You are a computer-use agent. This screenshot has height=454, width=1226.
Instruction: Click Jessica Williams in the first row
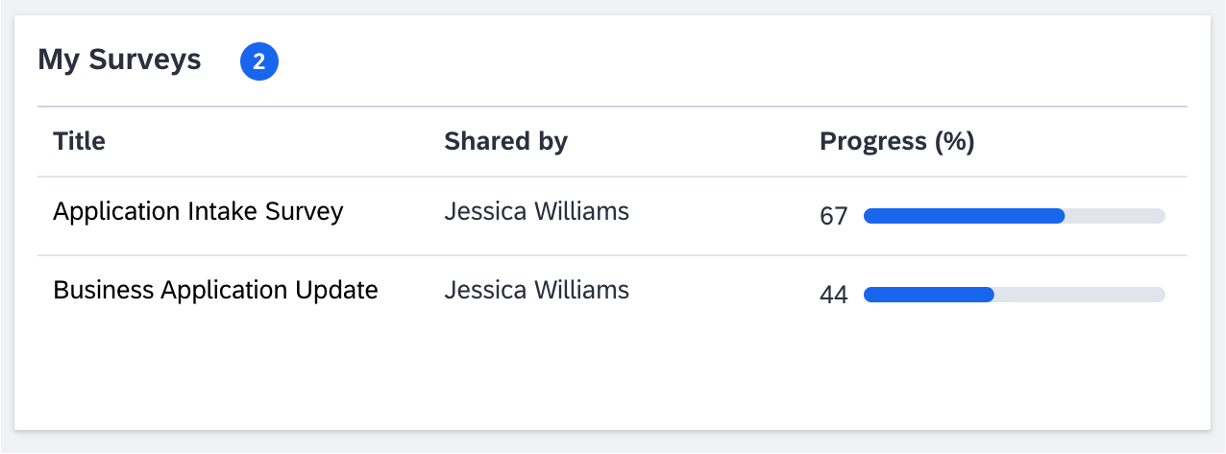click(x=537, y=212)
